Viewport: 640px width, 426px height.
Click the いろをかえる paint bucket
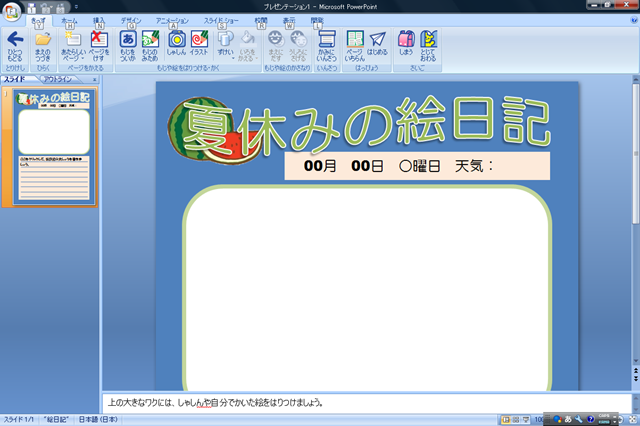(247, 39)
